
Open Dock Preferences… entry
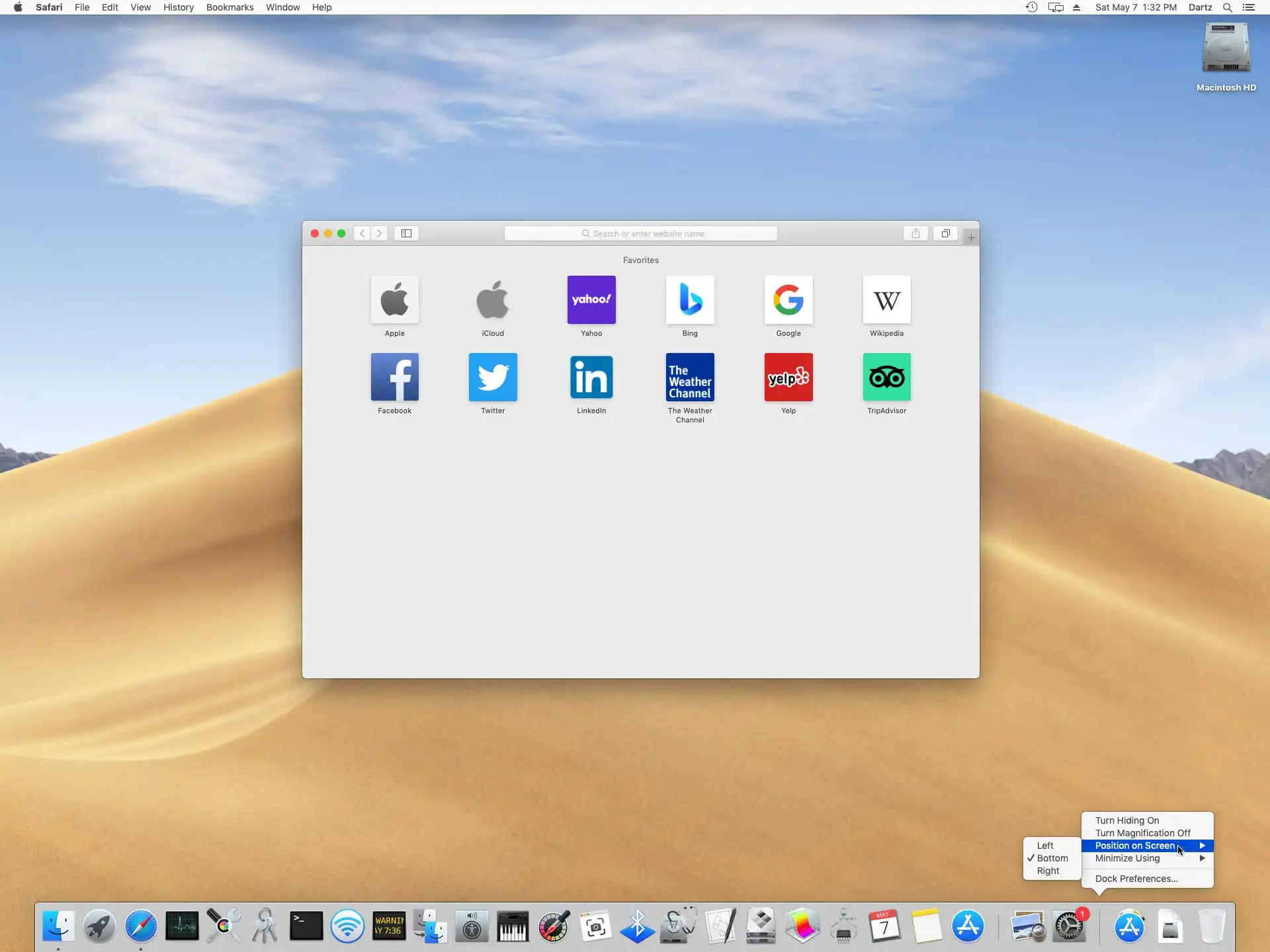(x=1136, y=879)
